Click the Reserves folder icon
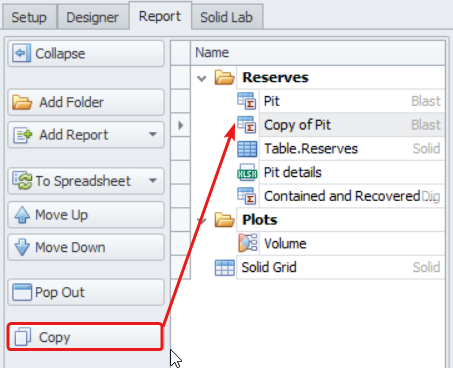 (224, 77)
